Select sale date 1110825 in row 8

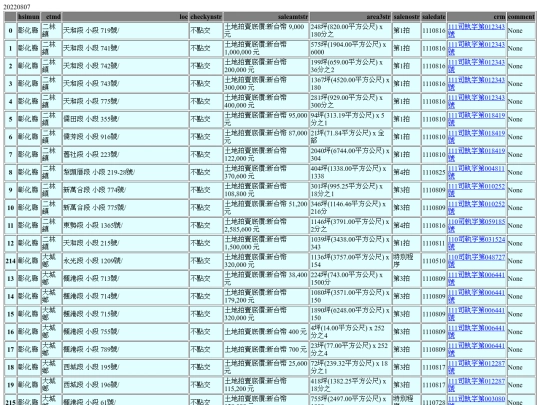(434, 172)
